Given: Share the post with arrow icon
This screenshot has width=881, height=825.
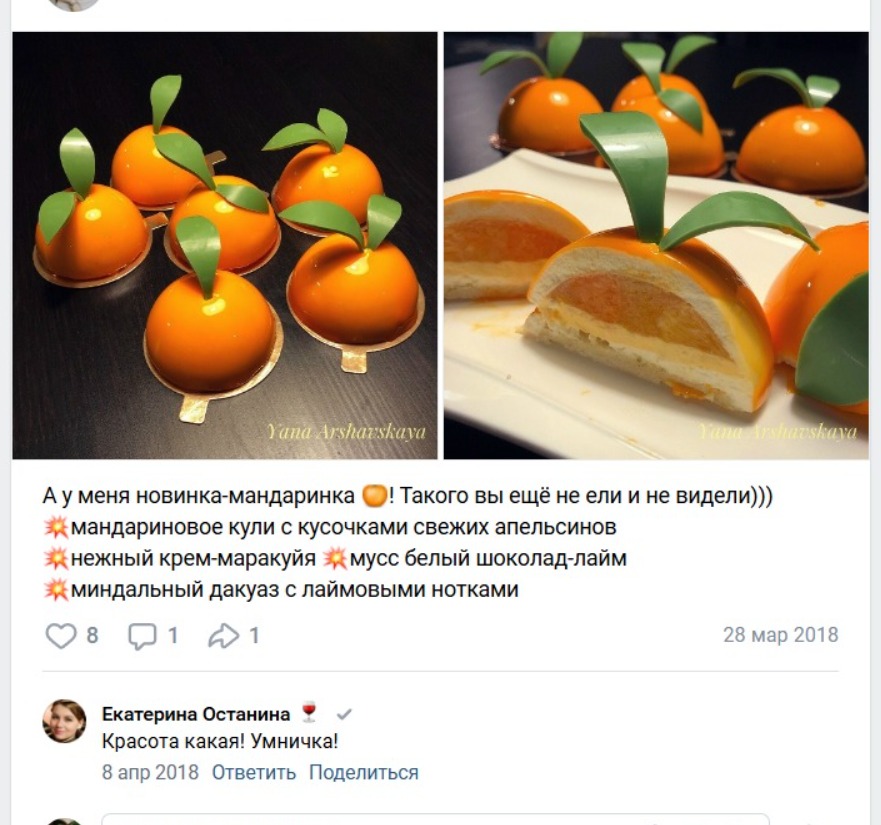Looking at the screenshot, I should [x=222, y=636].
